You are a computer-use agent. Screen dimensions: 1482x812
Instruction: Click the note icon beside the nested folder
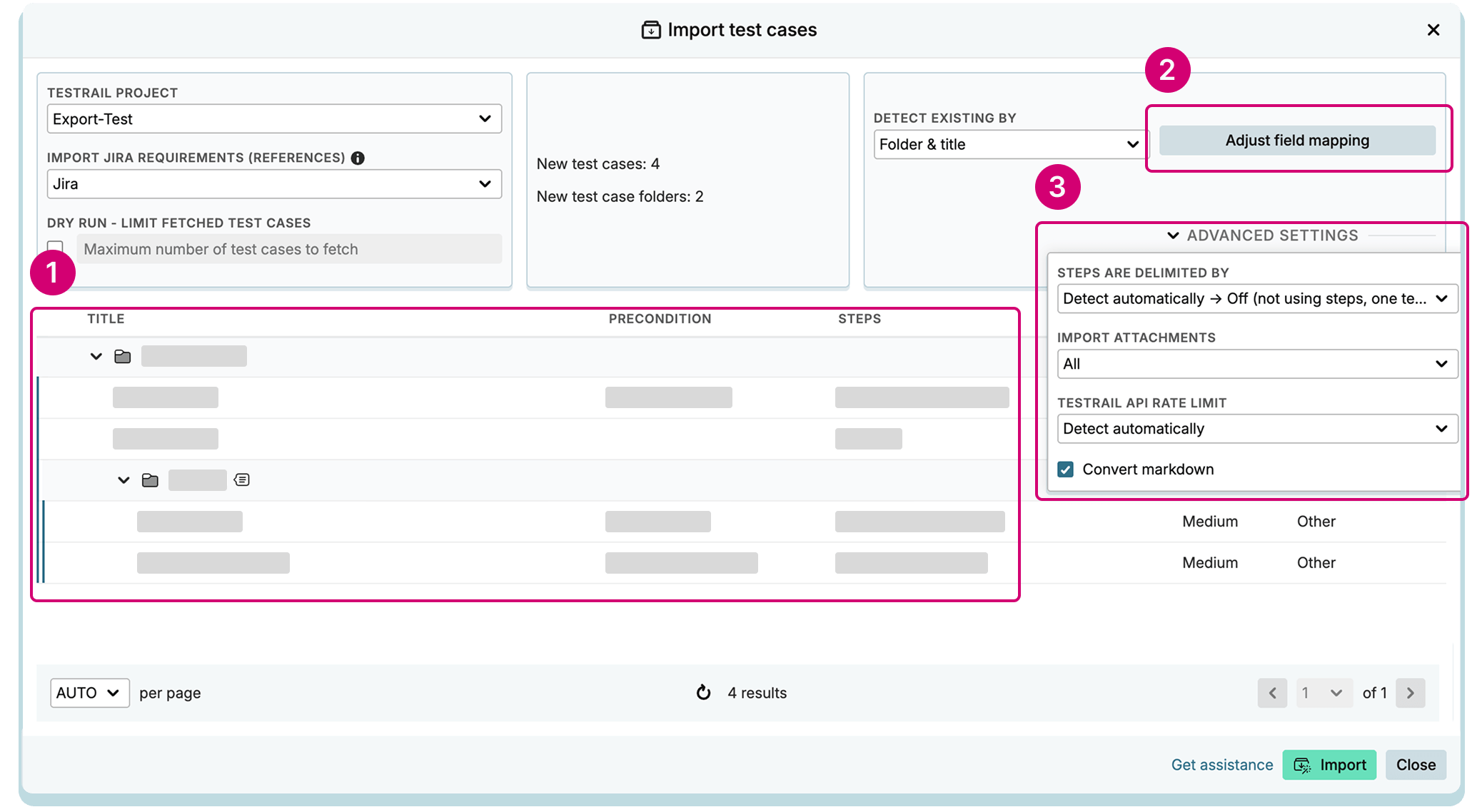click(x=241, y=479)
